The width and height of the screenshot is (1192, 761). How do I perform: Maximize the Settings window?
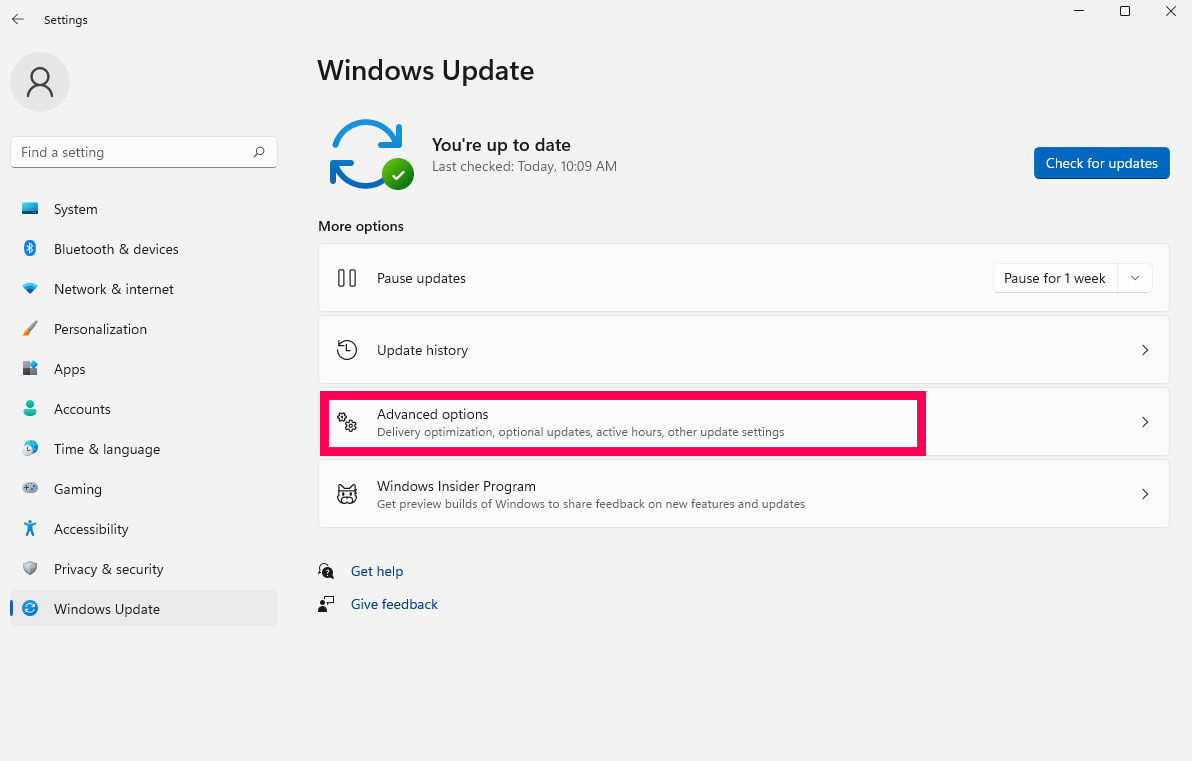point(1124,11)
